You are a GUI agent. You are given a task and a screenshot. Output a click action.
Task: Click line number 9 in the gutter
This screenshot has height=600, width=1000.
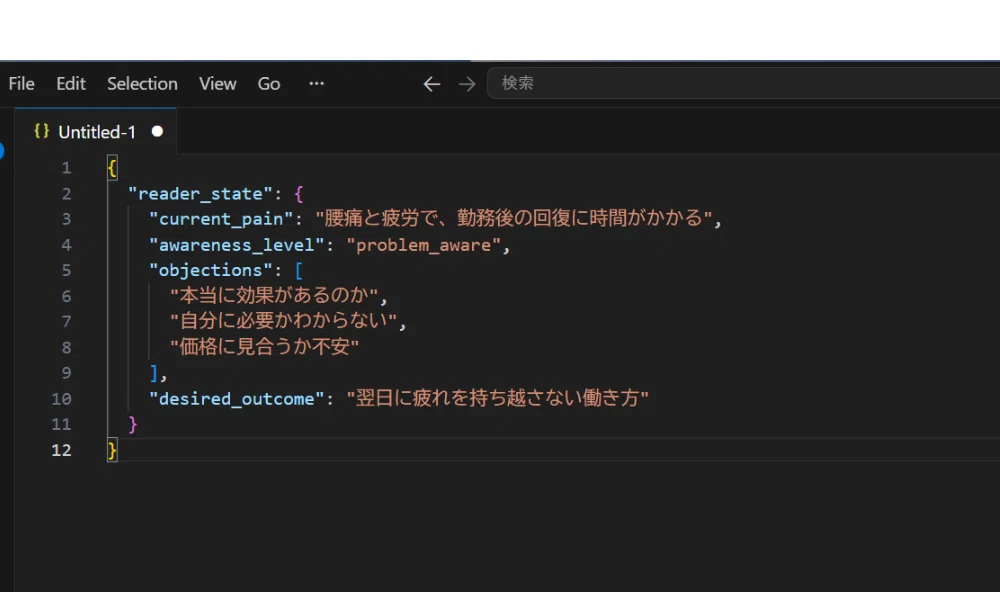pyautogui.click(x=66, y=373)
